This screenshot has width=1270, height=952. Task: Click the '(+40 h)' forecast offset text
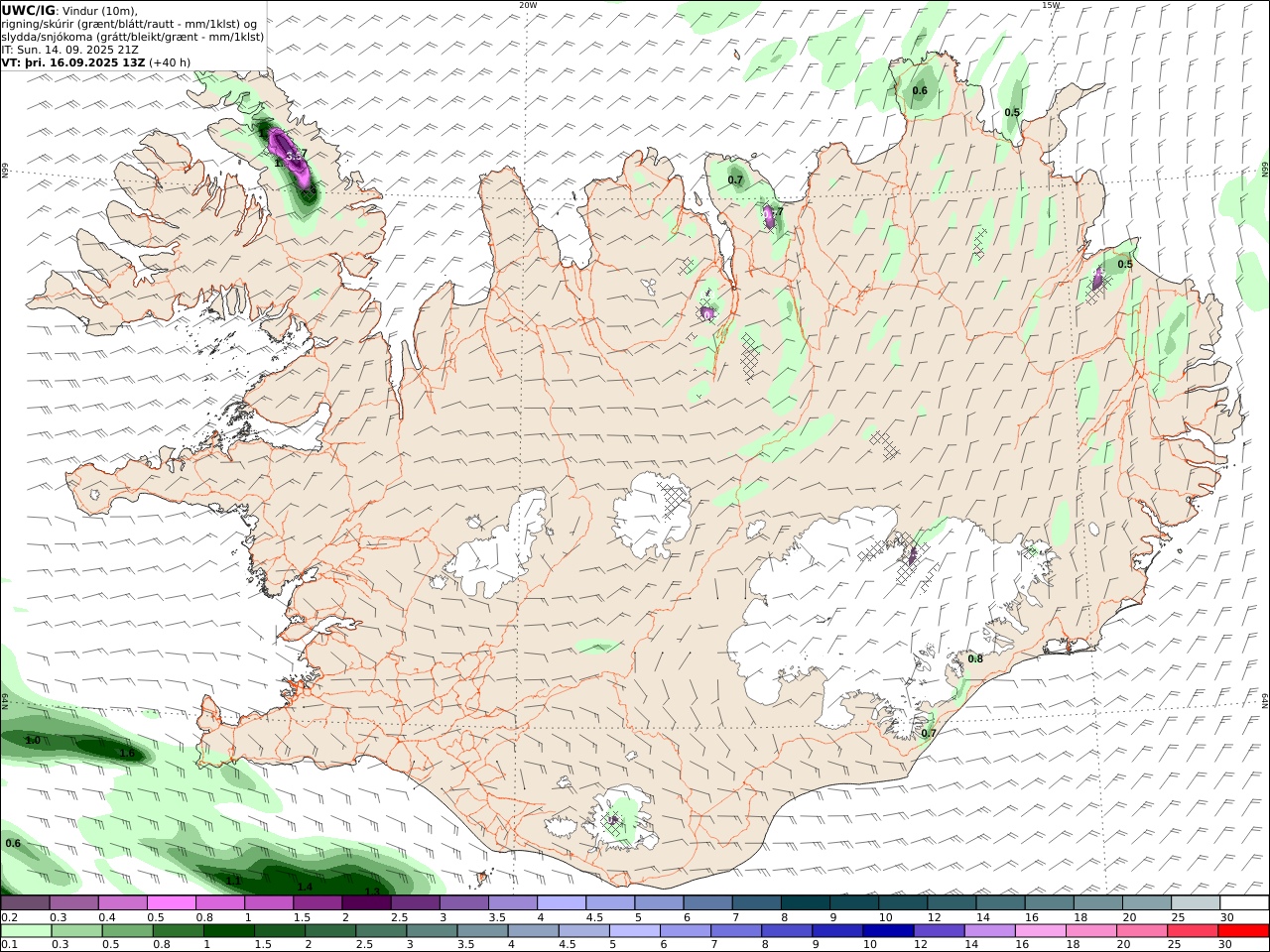(x=171, y=62)
